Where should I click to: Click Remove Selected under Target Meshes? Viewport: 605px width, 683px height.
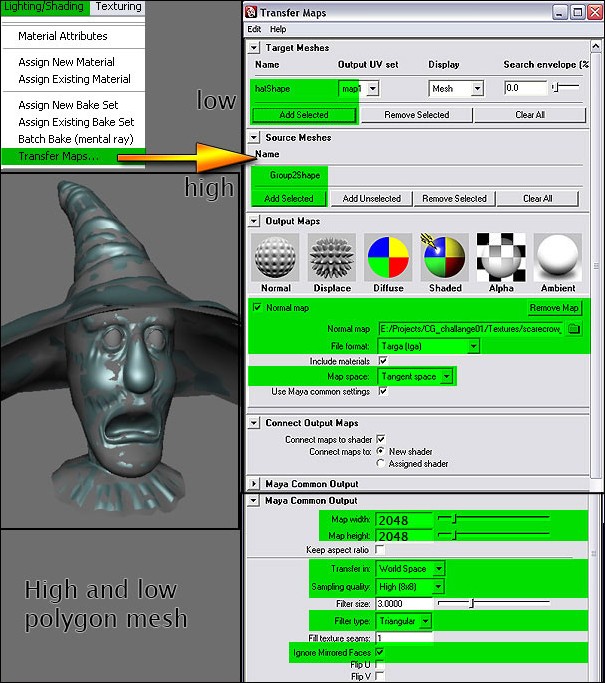(x=416, y=115)
